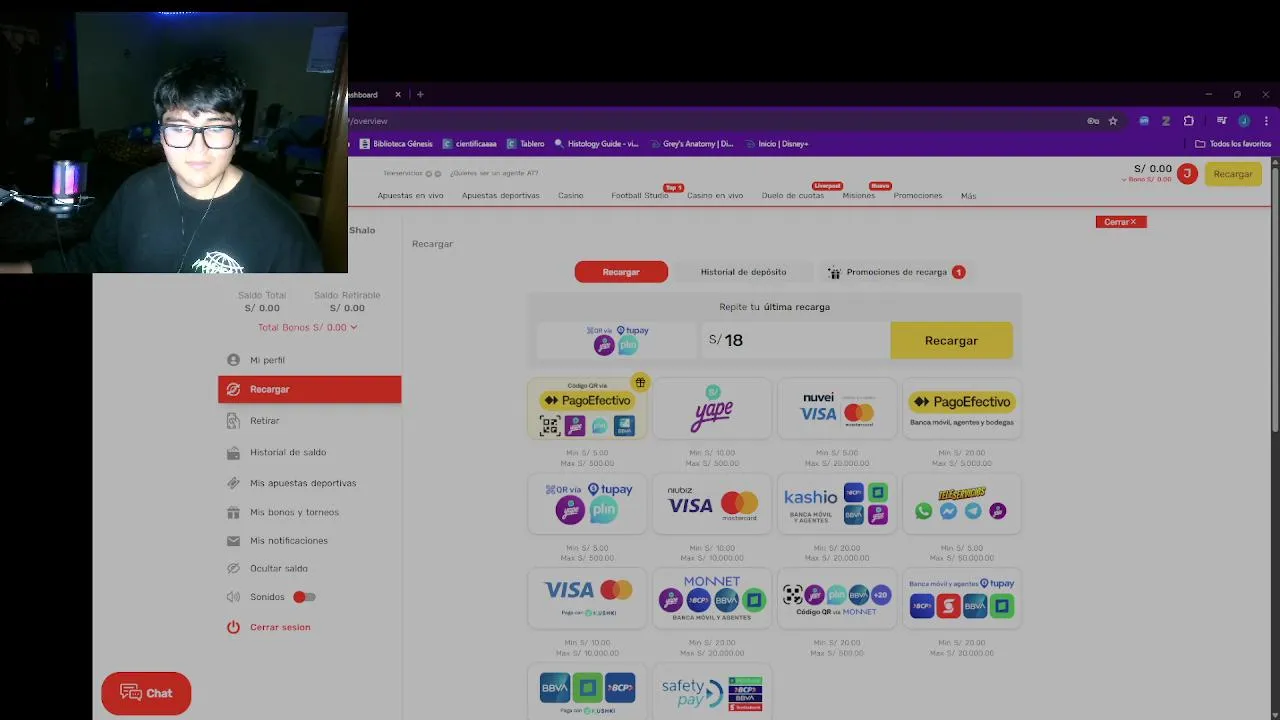This screenshot has width=1280, height=720.
Task: Choose QR vía Tupay Yape Plin method
Action: 587,504
